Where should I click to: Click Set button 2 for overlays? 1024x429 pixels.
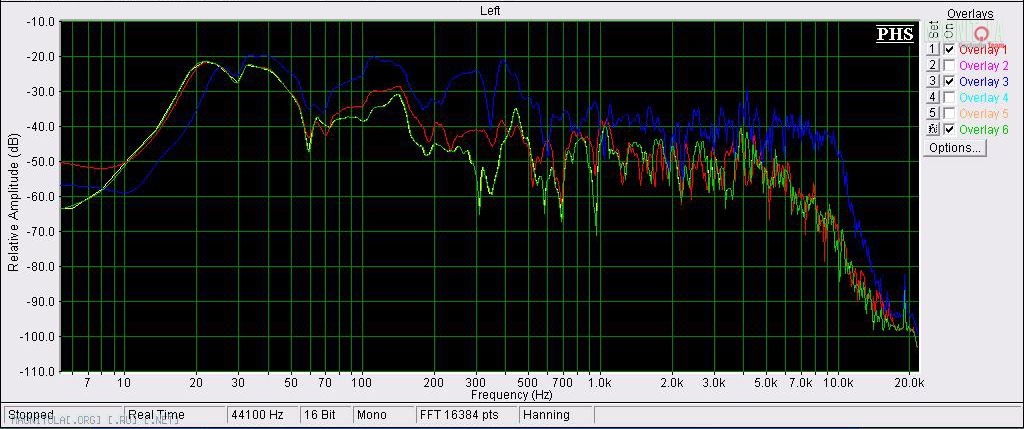[x=933, y=65]
